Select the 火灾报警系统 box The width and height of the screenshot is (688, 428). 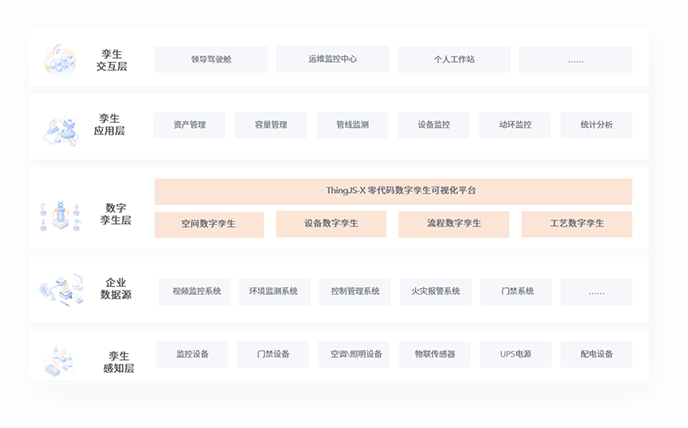click(435, 291)
